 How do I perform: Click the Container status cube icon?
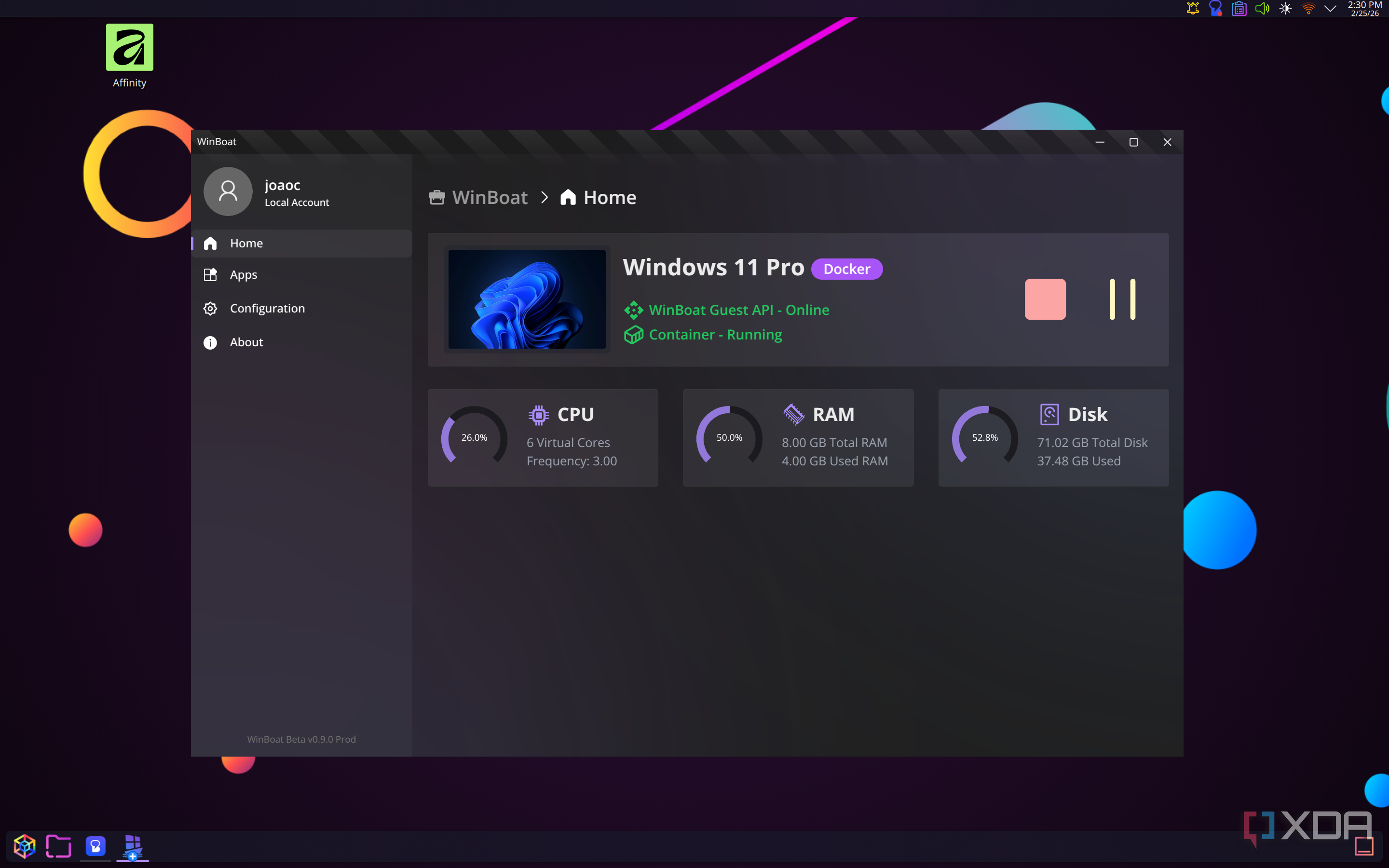(x=634, y=335)
